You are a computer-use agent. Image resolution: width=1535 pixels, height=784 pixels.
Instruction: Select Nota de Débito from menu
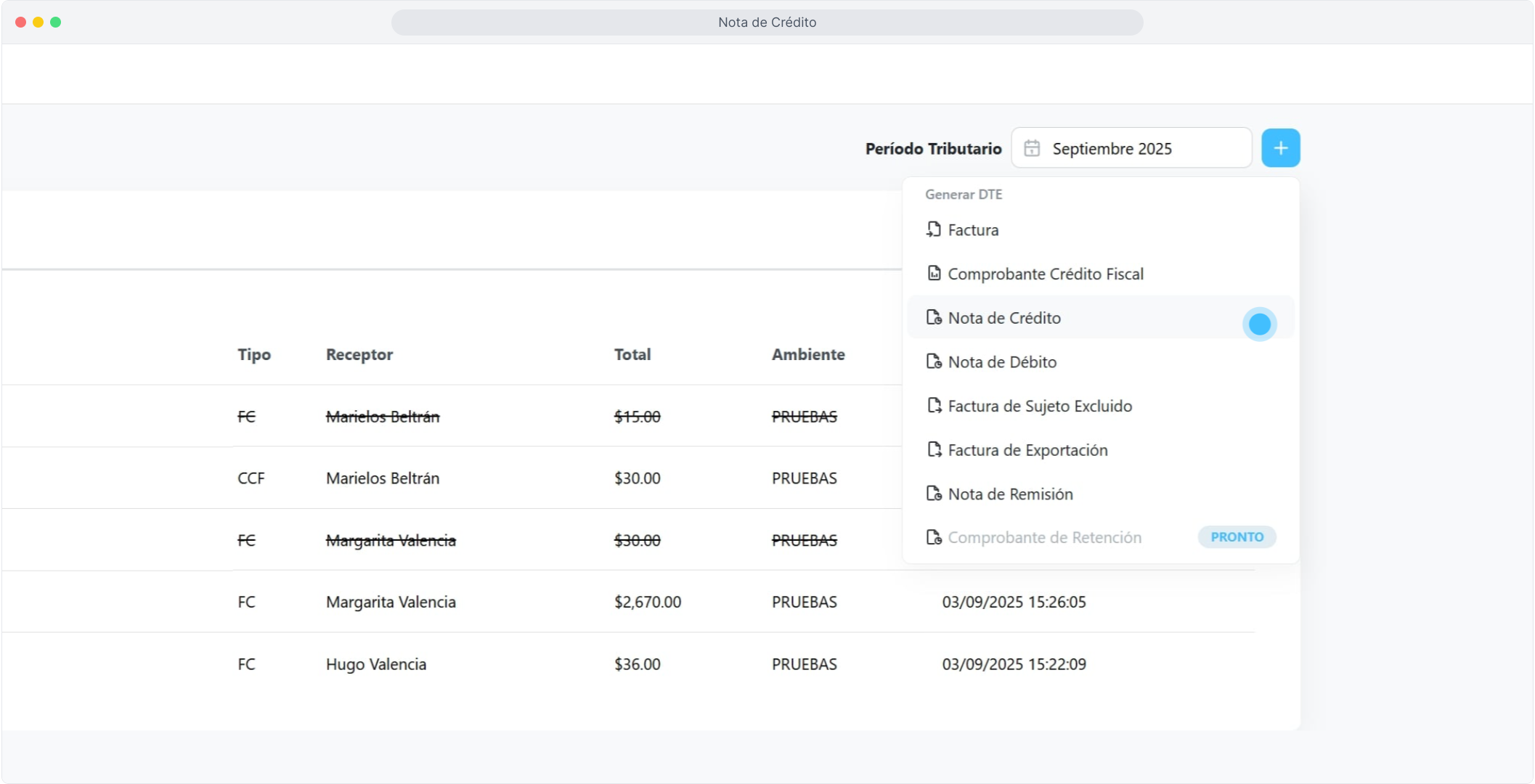pos(1002,362)
